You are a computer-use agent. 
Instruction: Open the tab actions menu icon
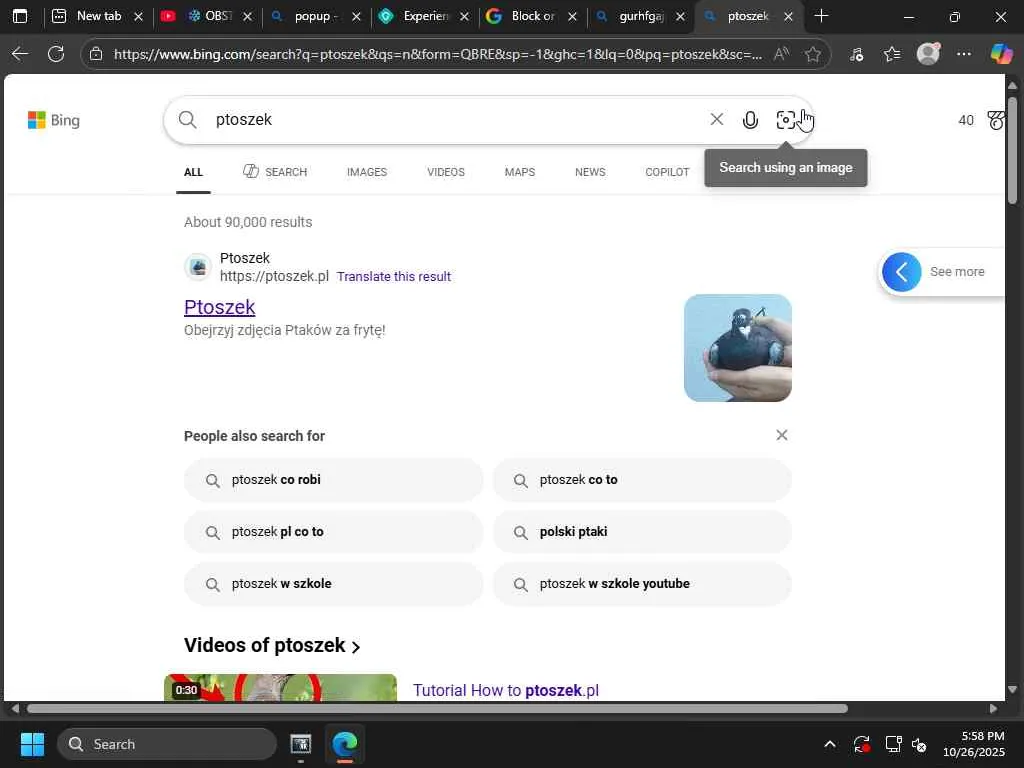pyautogui.click(x=20, y=16)
